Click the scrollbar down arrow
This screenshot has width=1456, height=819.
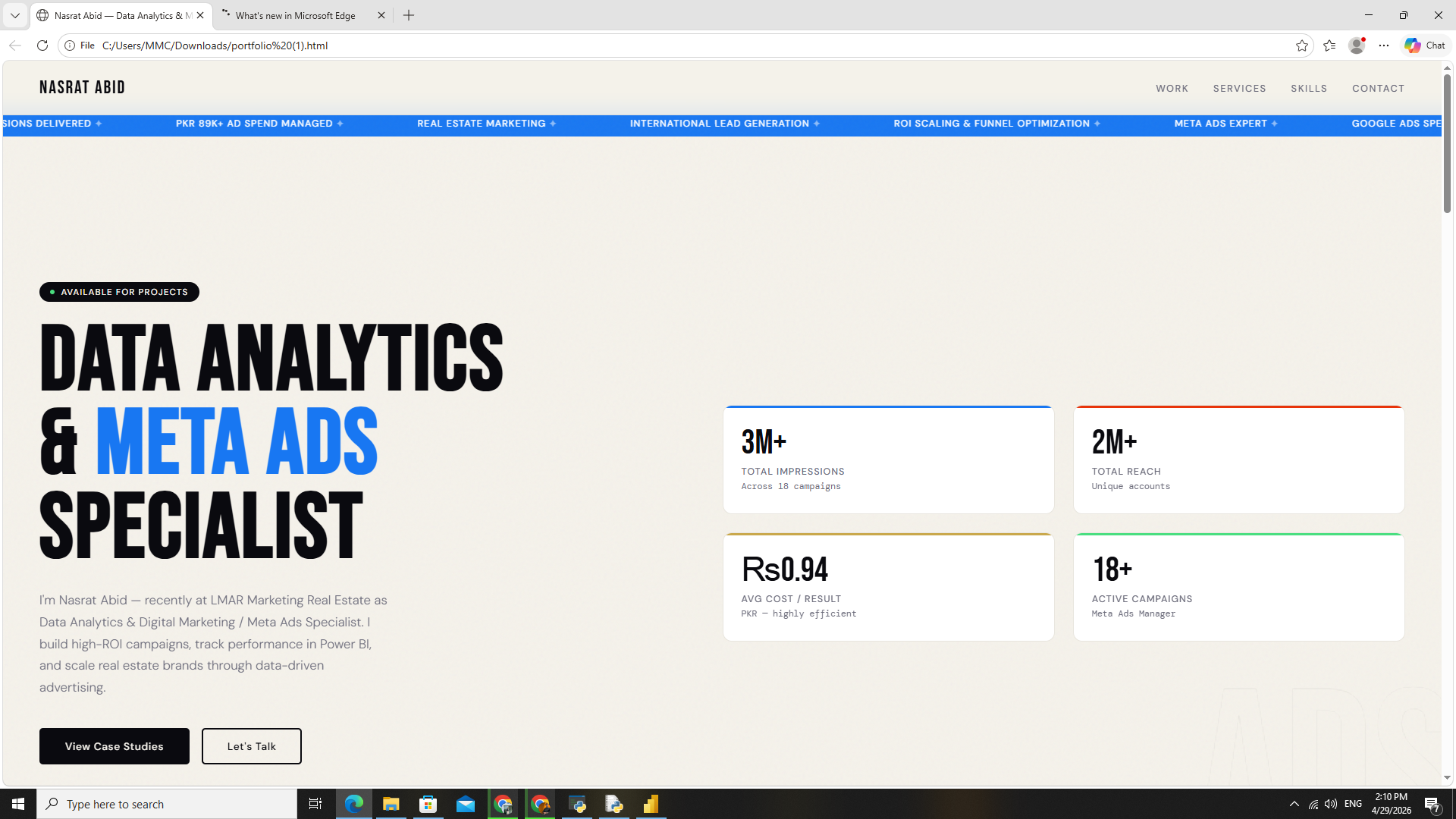(x=1447, y=778)
